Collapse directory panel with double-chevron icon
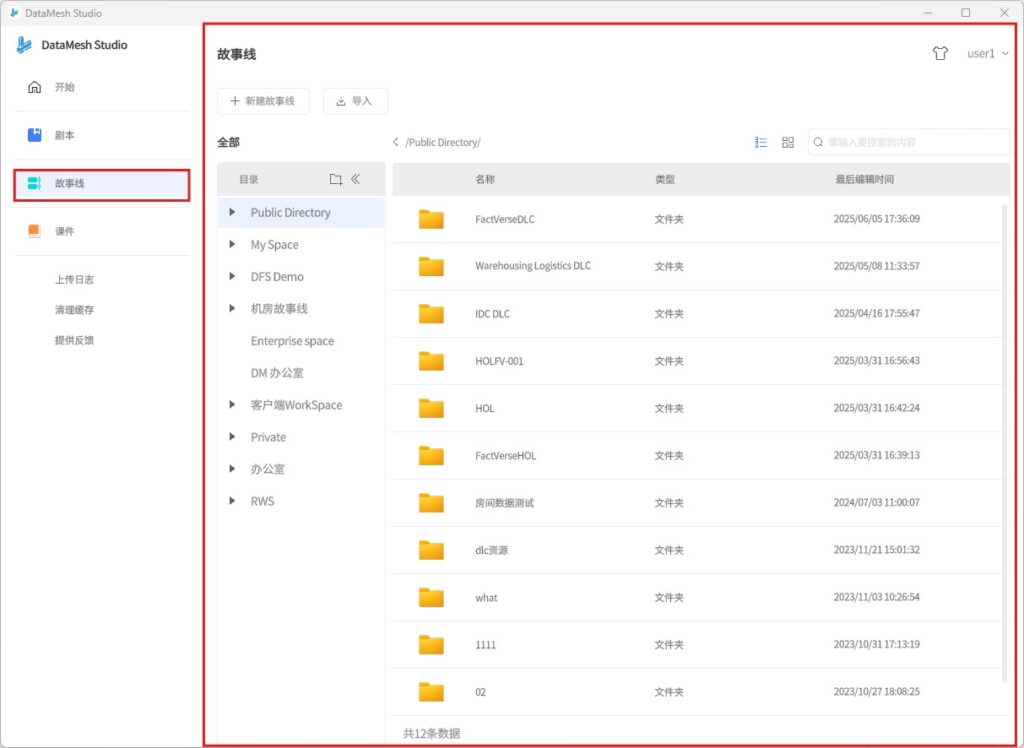The width and height of the screenshot is (1024, 748). (x=356, y=180)
